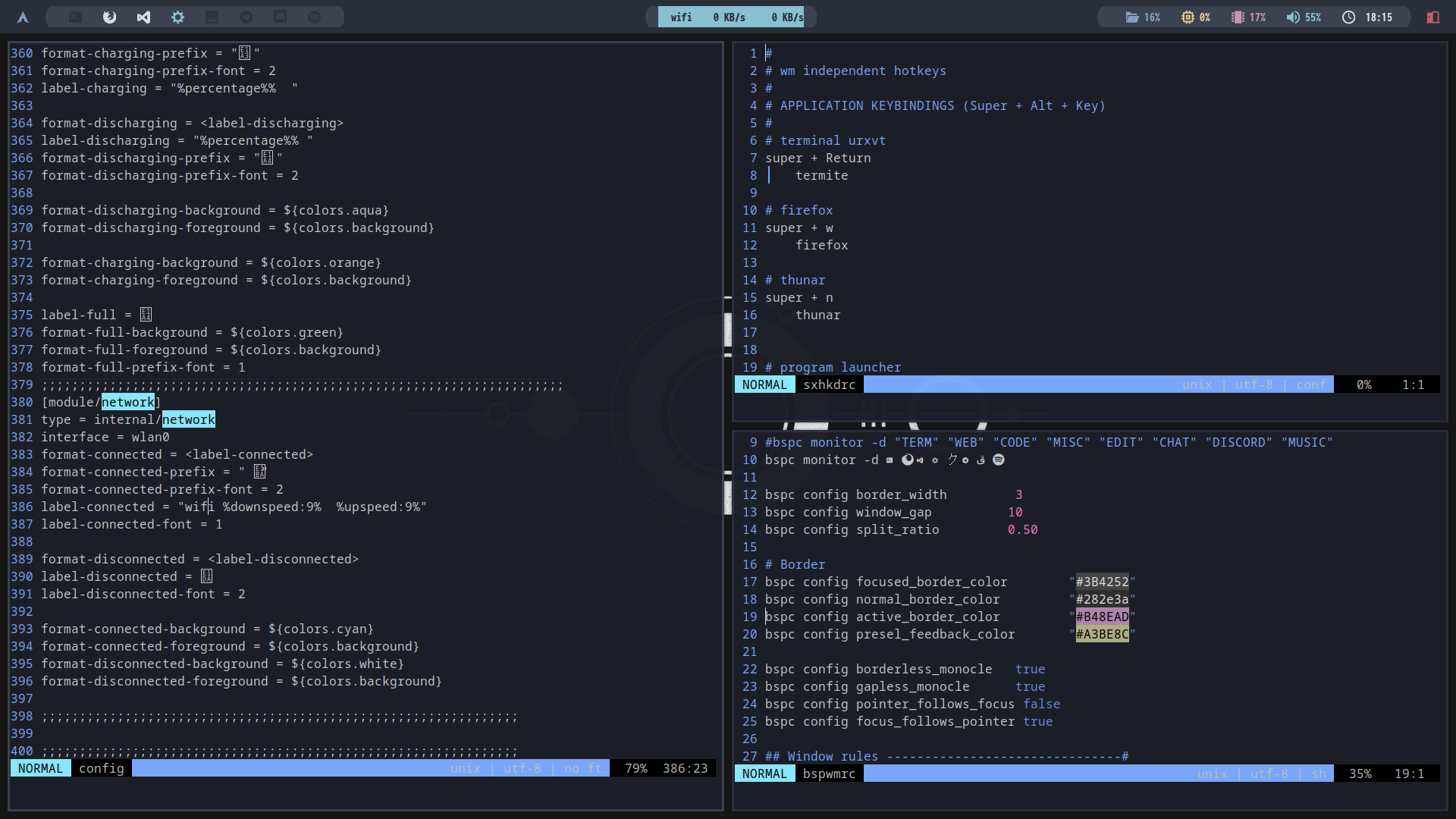The image size is (1456, 819).
Task: Click NORMAL mode indicator in sxhkdrc pane
Action: [764, 384]
